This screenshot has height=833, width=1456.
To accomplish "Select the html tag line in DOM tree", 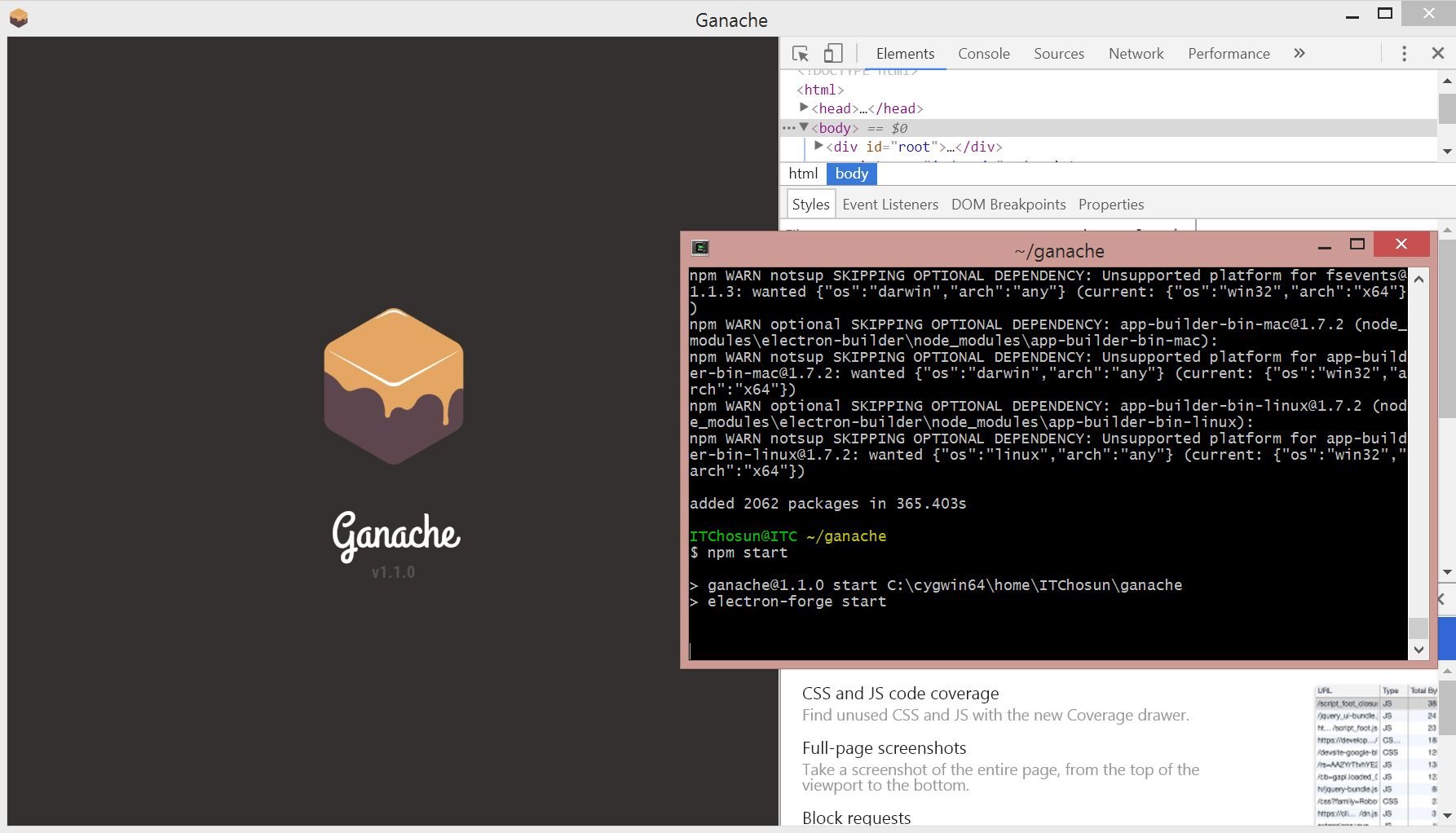I will 820,90.
